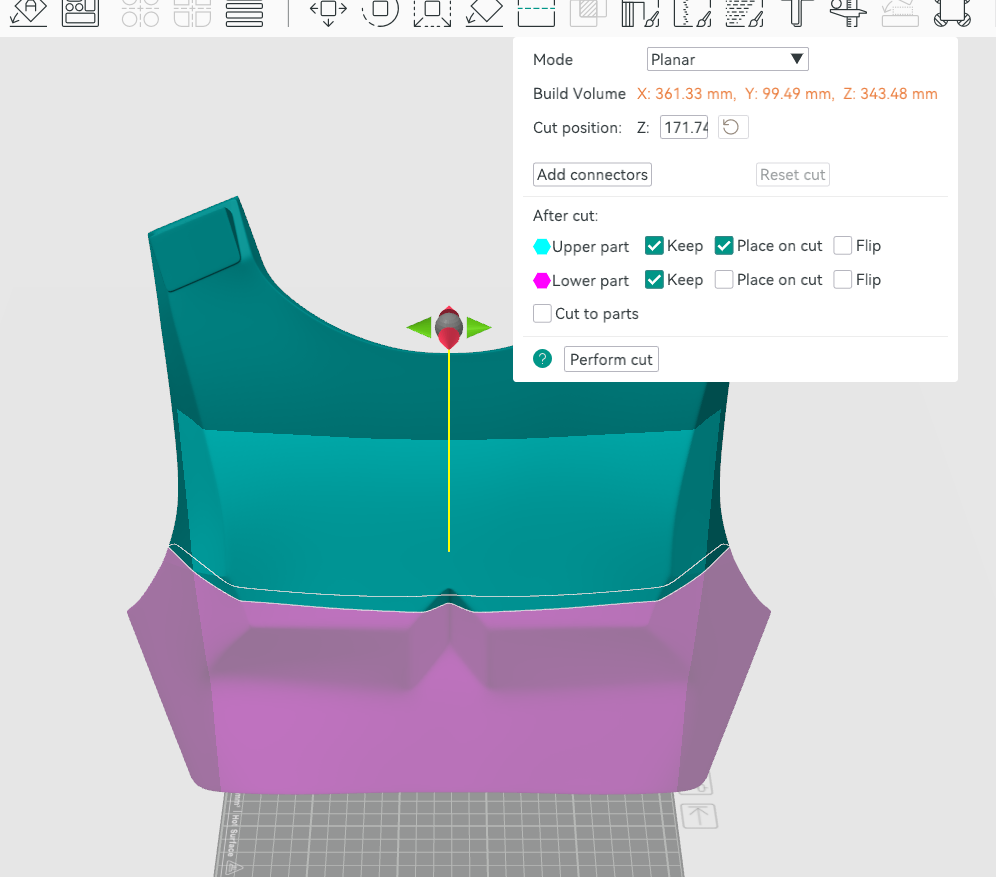Click the reset icon beside the Z field

click(732, 126)
